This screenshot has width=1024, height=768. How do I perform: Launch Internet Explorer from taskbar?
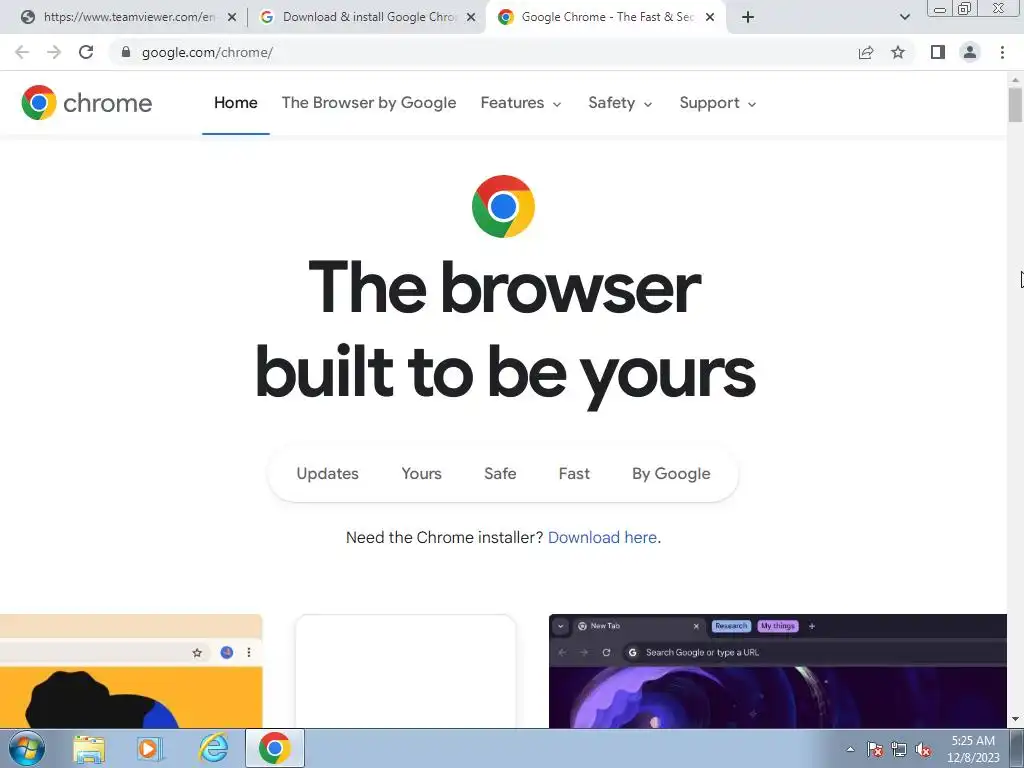tap(213, 748)
